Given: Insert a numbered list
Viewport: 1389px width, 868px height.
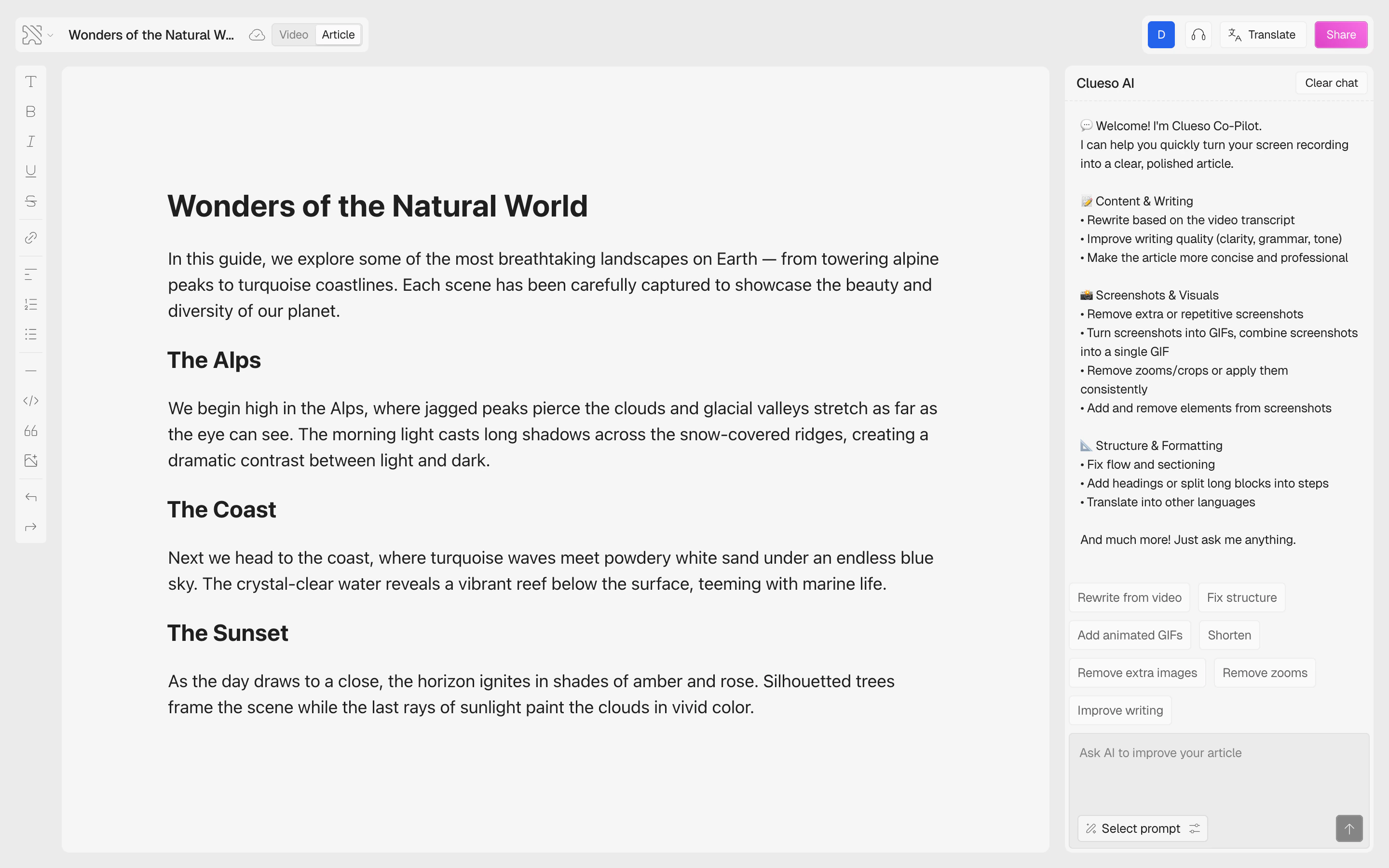Looking at the screenshot, I should [31, 304].
